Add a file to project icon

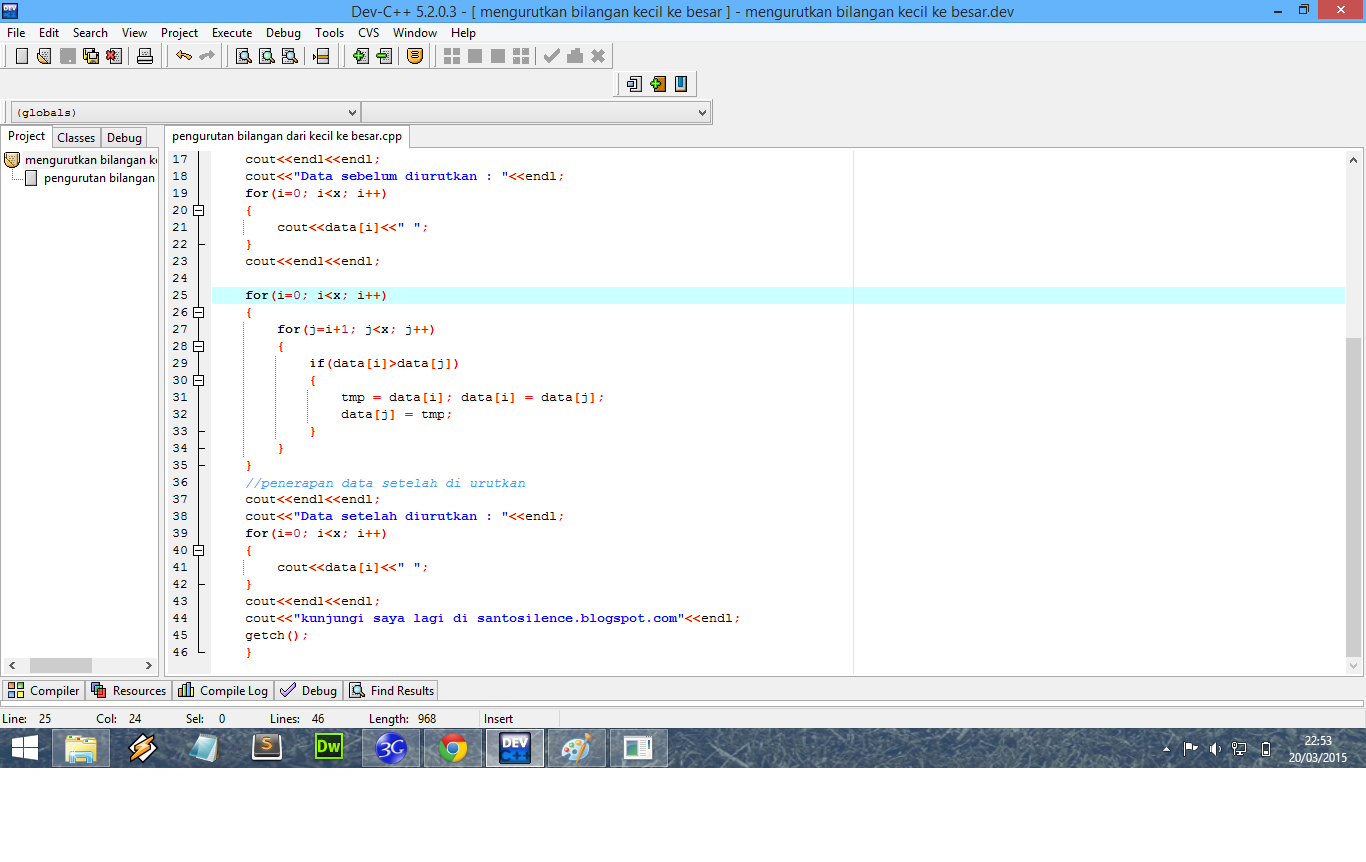click(361, 56)
